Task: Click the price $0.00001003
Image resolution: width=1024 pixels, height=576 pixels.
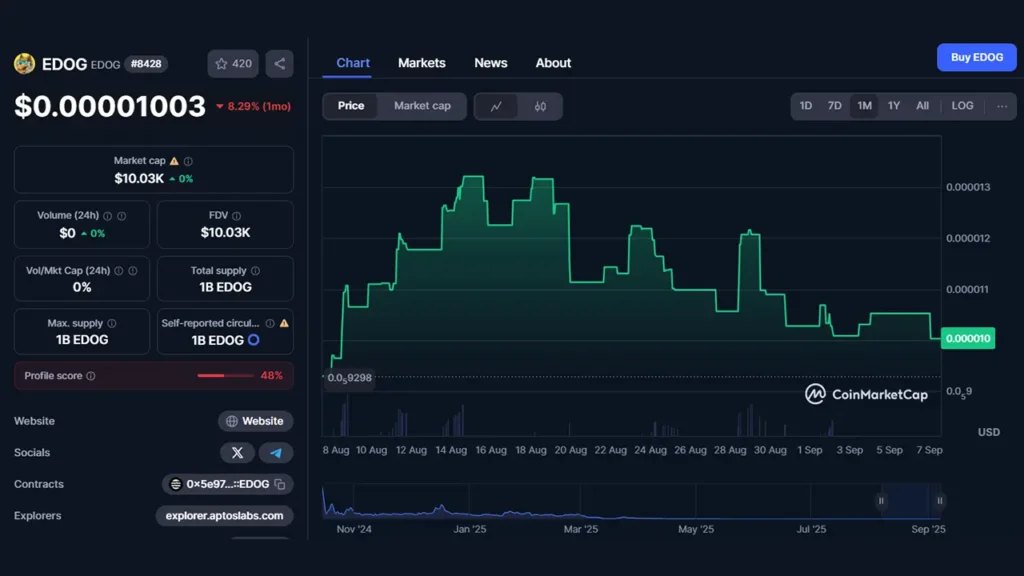Action: coord(110,106)
